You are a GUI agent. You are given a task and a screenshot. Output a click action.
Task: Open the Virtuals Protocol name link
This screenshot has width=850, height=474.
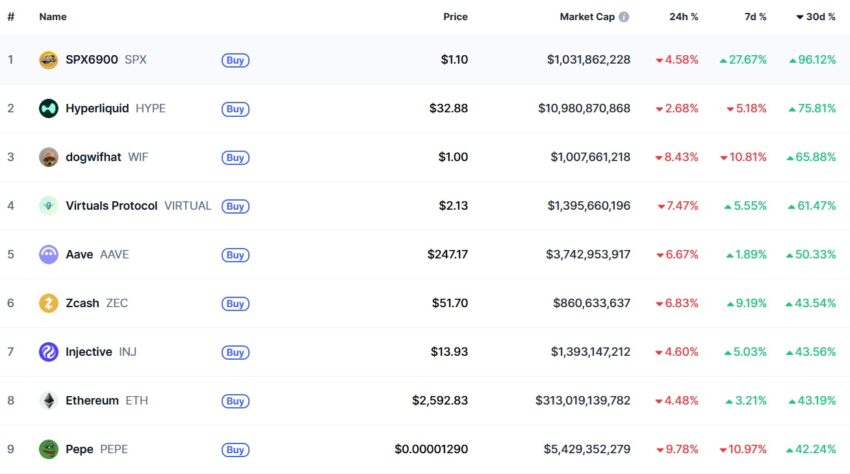(x=112, y=206)
